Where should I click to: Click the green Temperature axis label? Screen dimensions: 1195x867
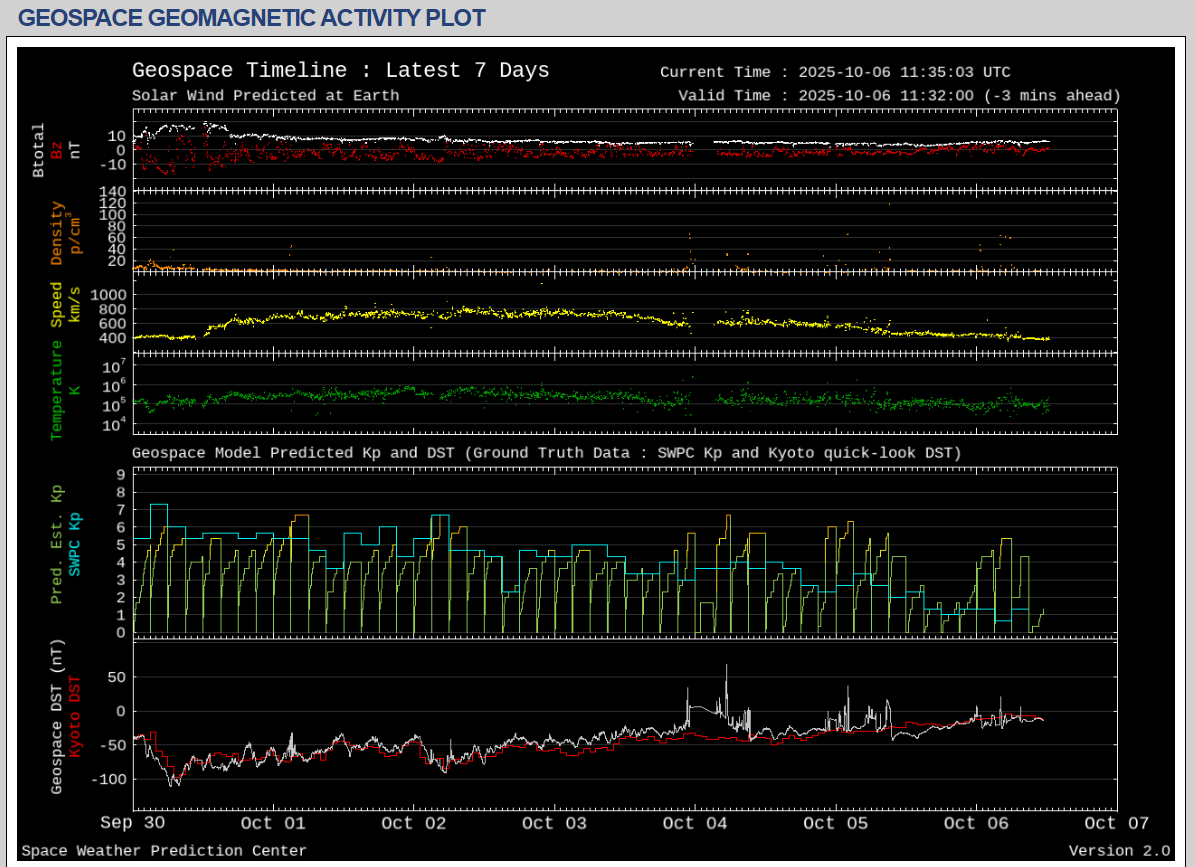57,390
